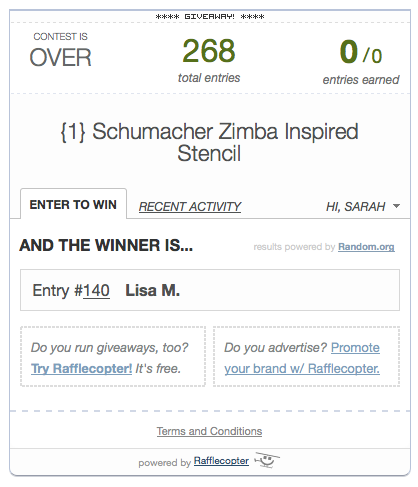The width and height of the screenshot is (418, 487).
Task: Click the Schumacher Zimba Inspired Stencil title
Action: [x=209, y=142]
